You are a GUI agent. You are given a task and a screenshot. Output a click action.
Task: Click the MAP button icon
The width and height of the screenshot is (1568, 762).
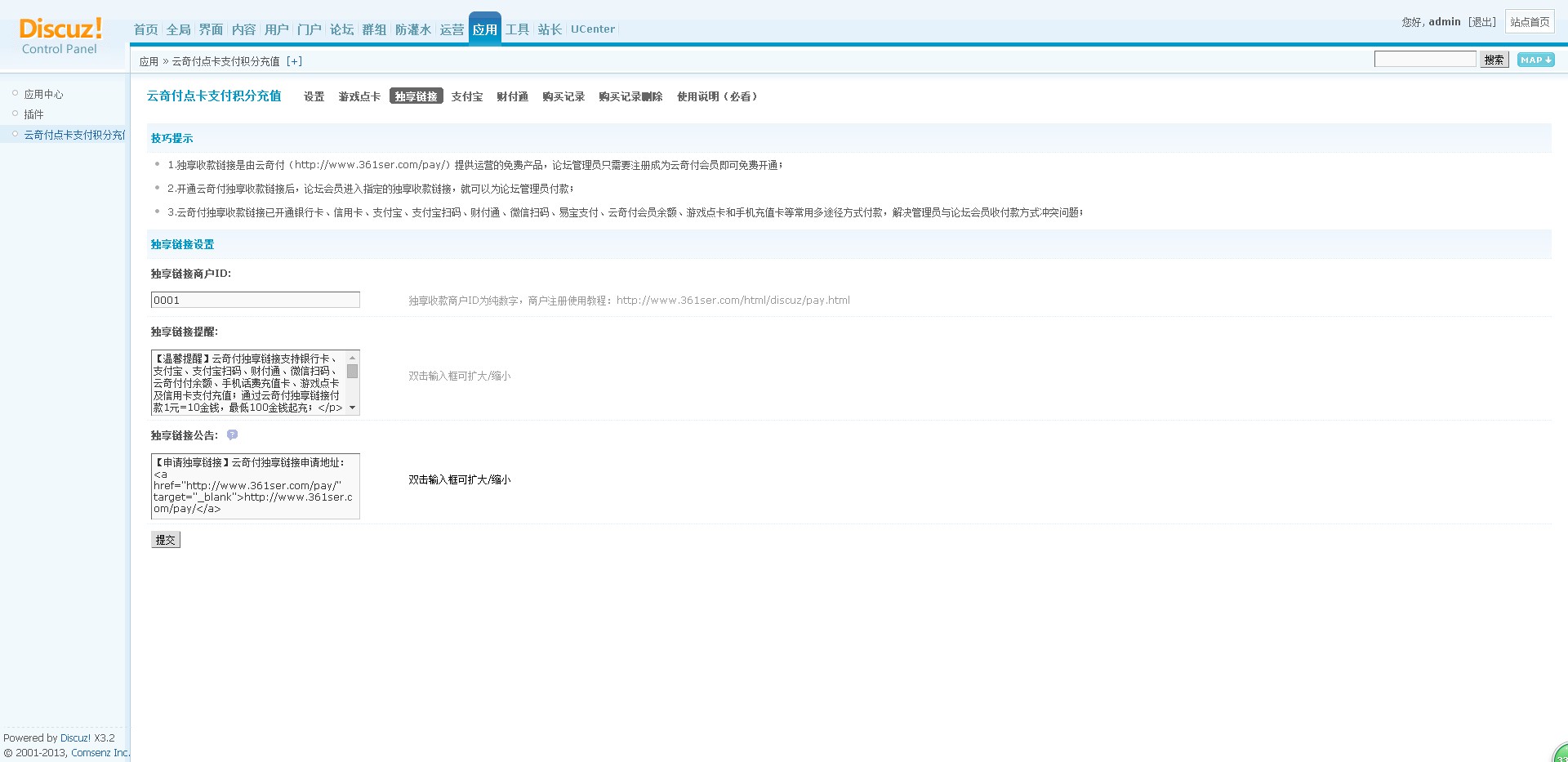(1535, 60)
